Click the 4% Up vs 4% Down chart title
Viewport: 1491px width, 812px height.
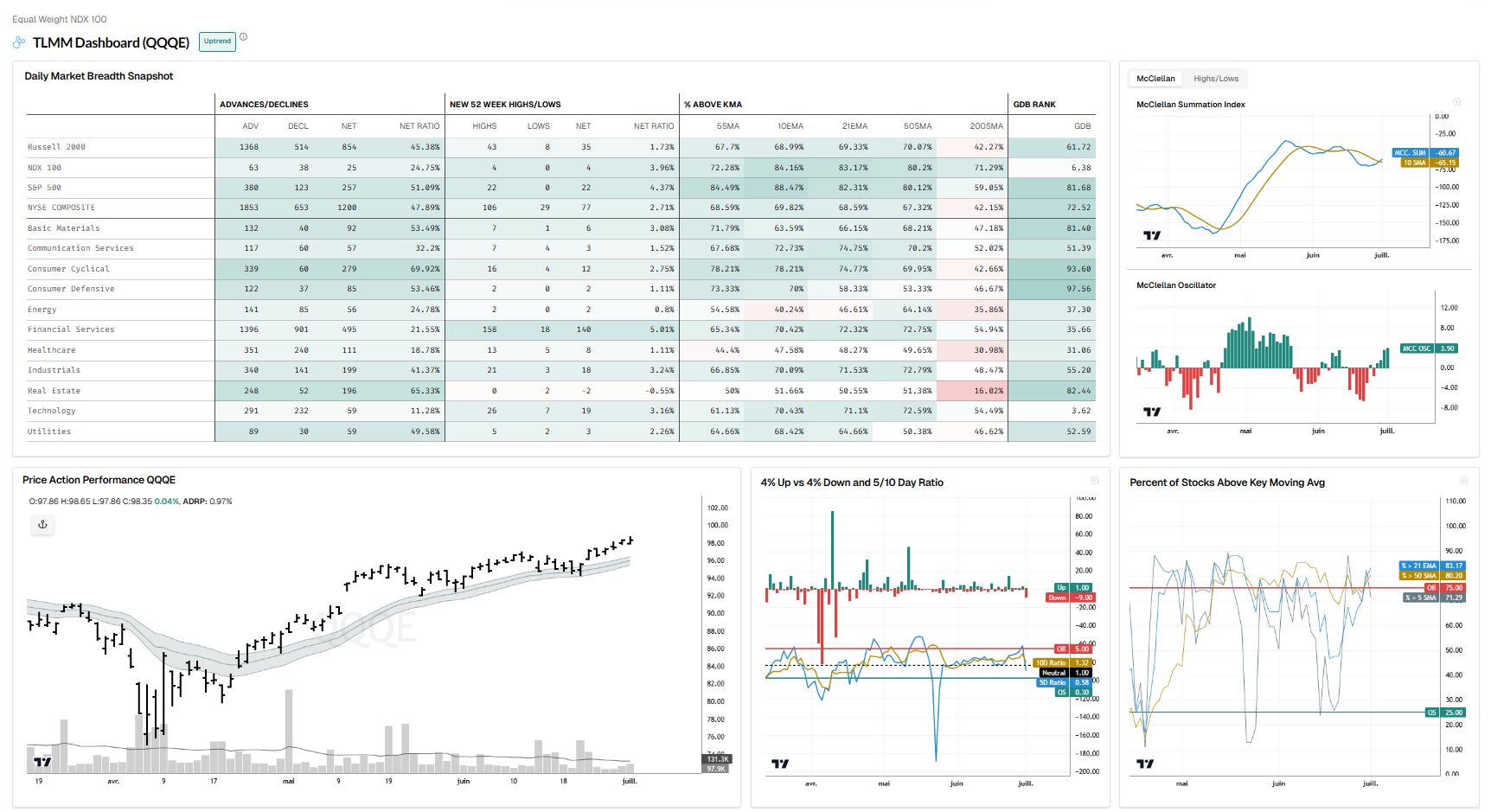[852, 483]
